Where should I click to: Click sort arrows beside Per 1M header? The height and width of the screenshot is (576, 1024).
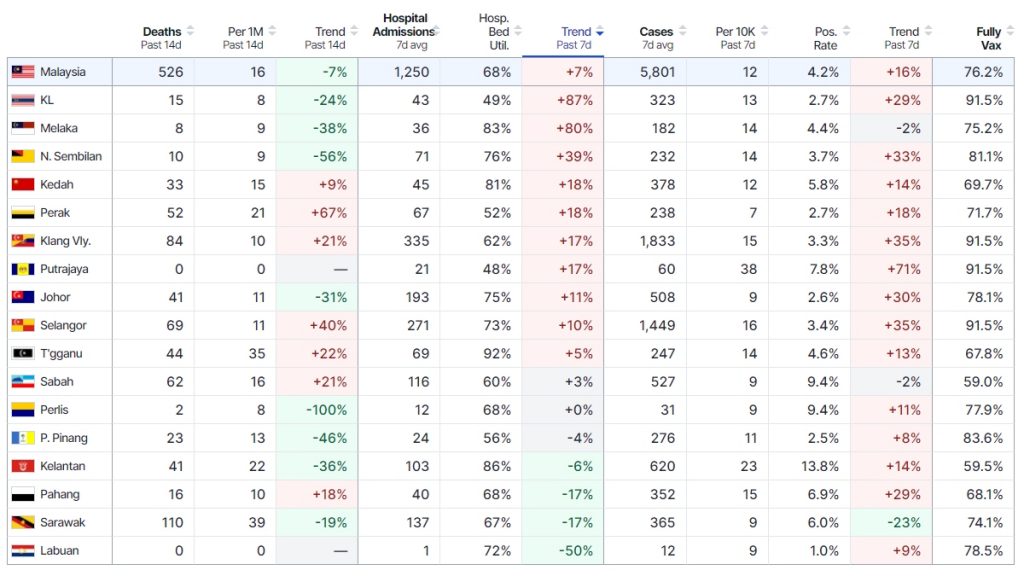[x=272, y=32]
